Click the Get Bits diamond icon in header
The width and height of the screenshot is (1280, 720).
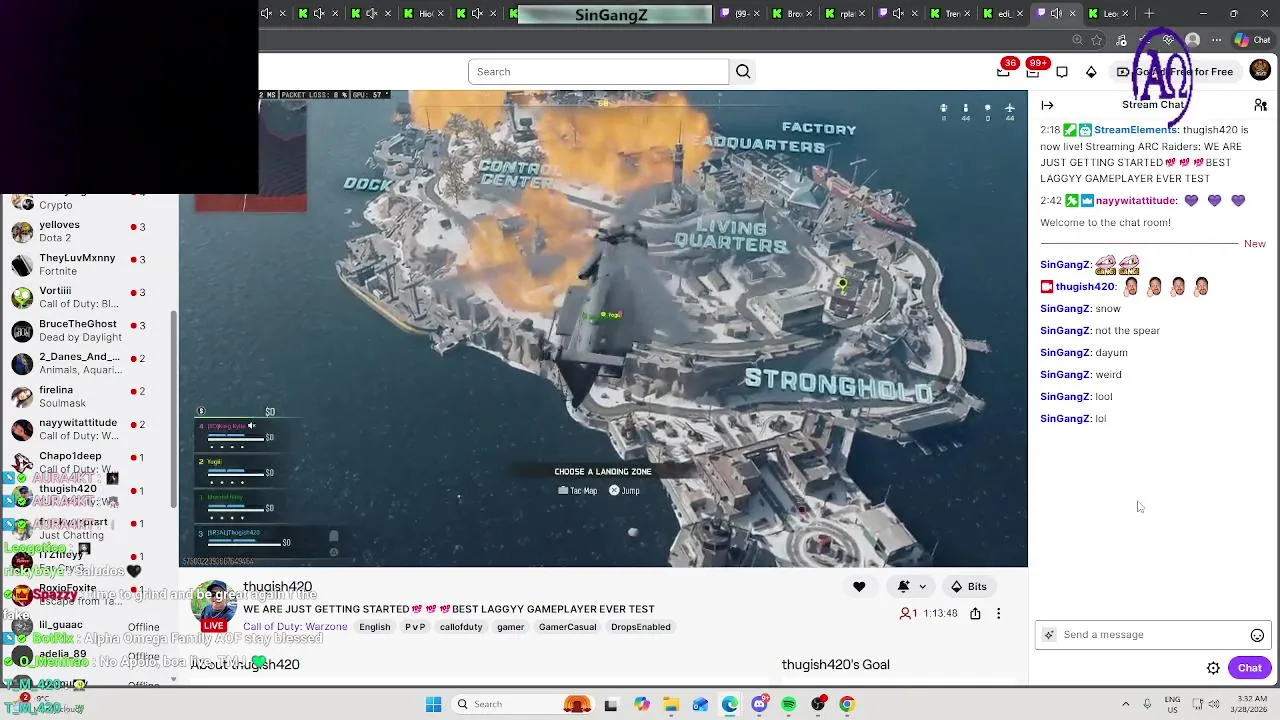[1091, 72]
